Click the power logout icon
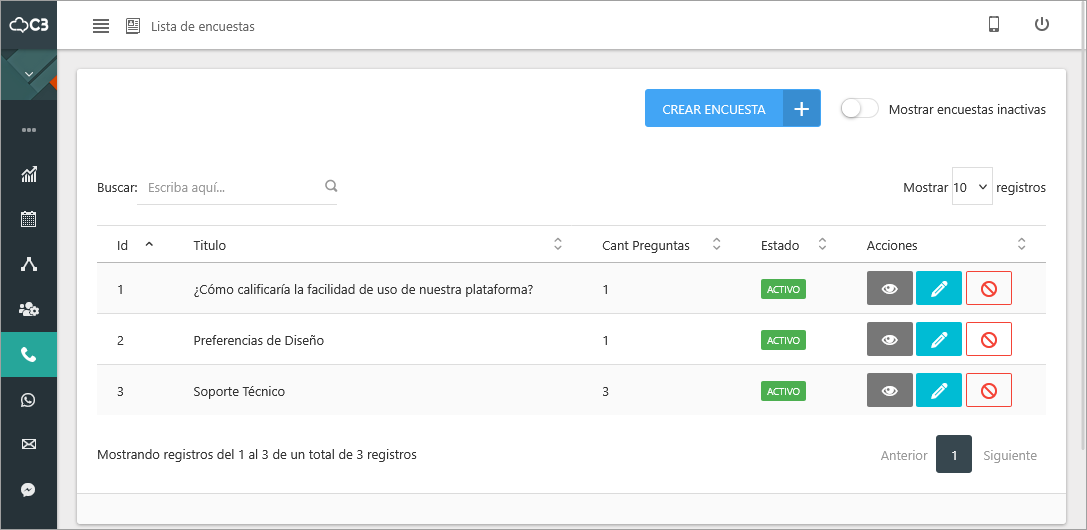 point(1042,25)
